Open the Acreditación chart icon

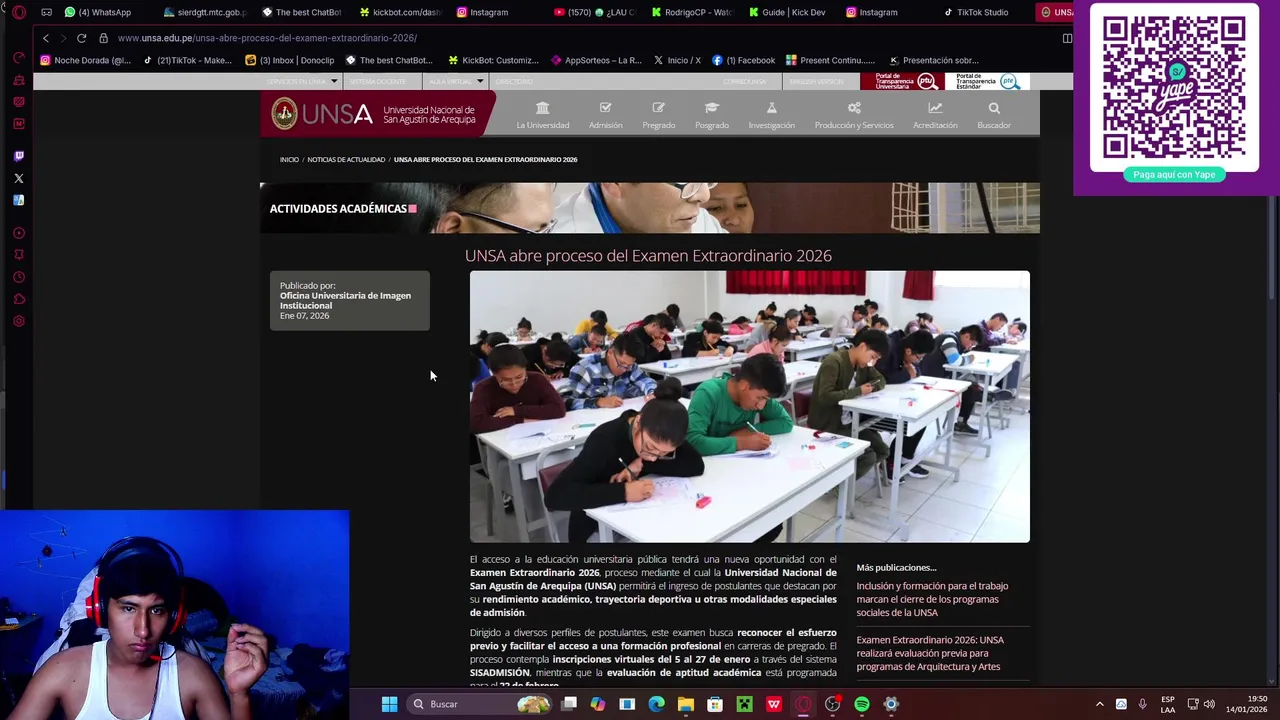935,108
